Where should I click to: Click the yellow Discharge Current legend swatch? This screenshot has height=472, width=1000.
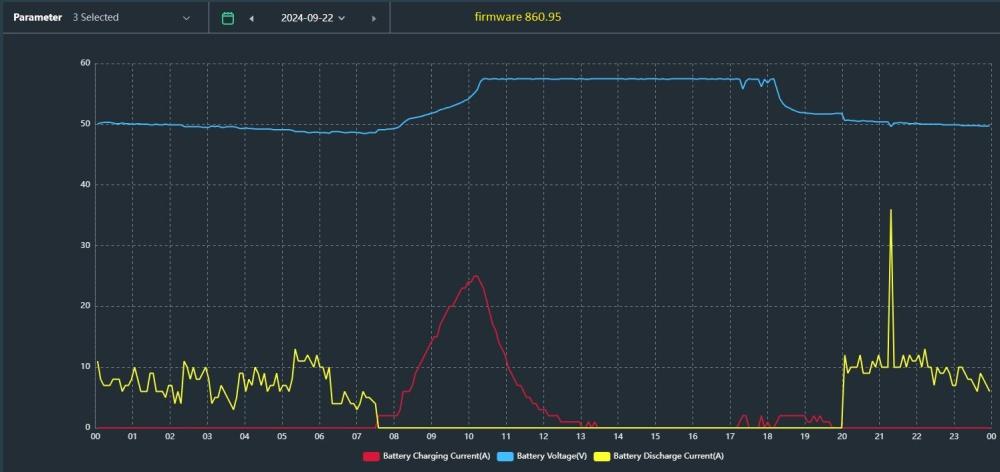(x=602, y=456)
